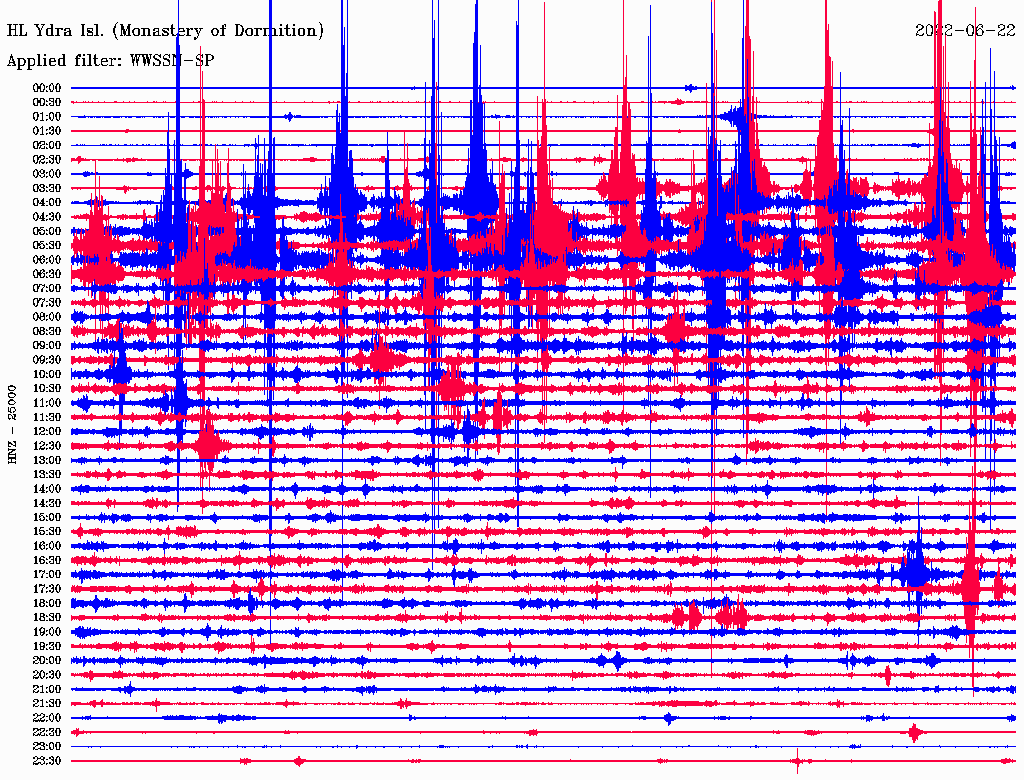Select the 07:30 time label
The height and width of the screenshot is (780, 1024).
click(x=47, y=302)
